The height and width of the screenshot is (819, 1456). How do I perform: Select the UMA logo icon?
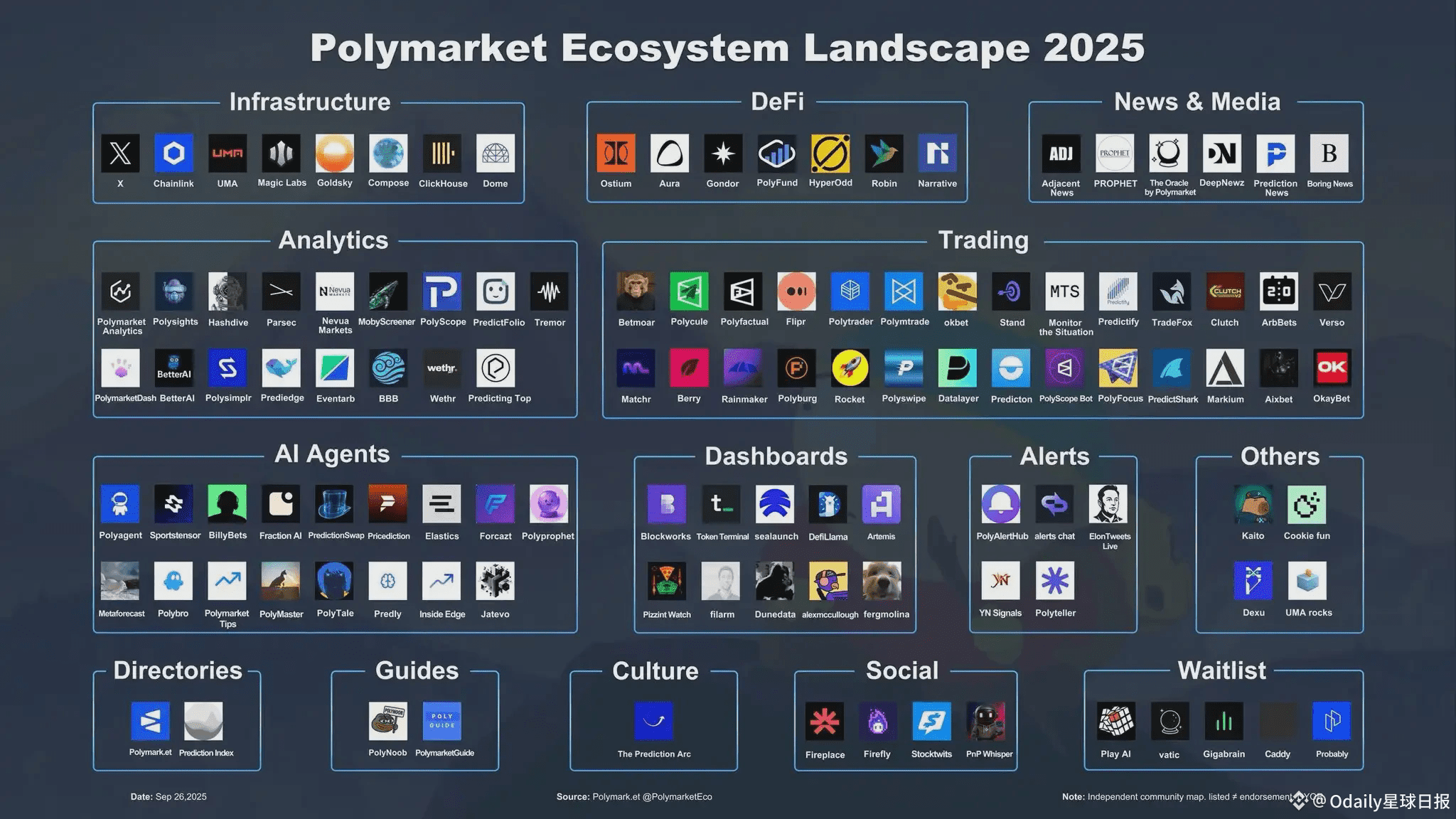[227, 153]
